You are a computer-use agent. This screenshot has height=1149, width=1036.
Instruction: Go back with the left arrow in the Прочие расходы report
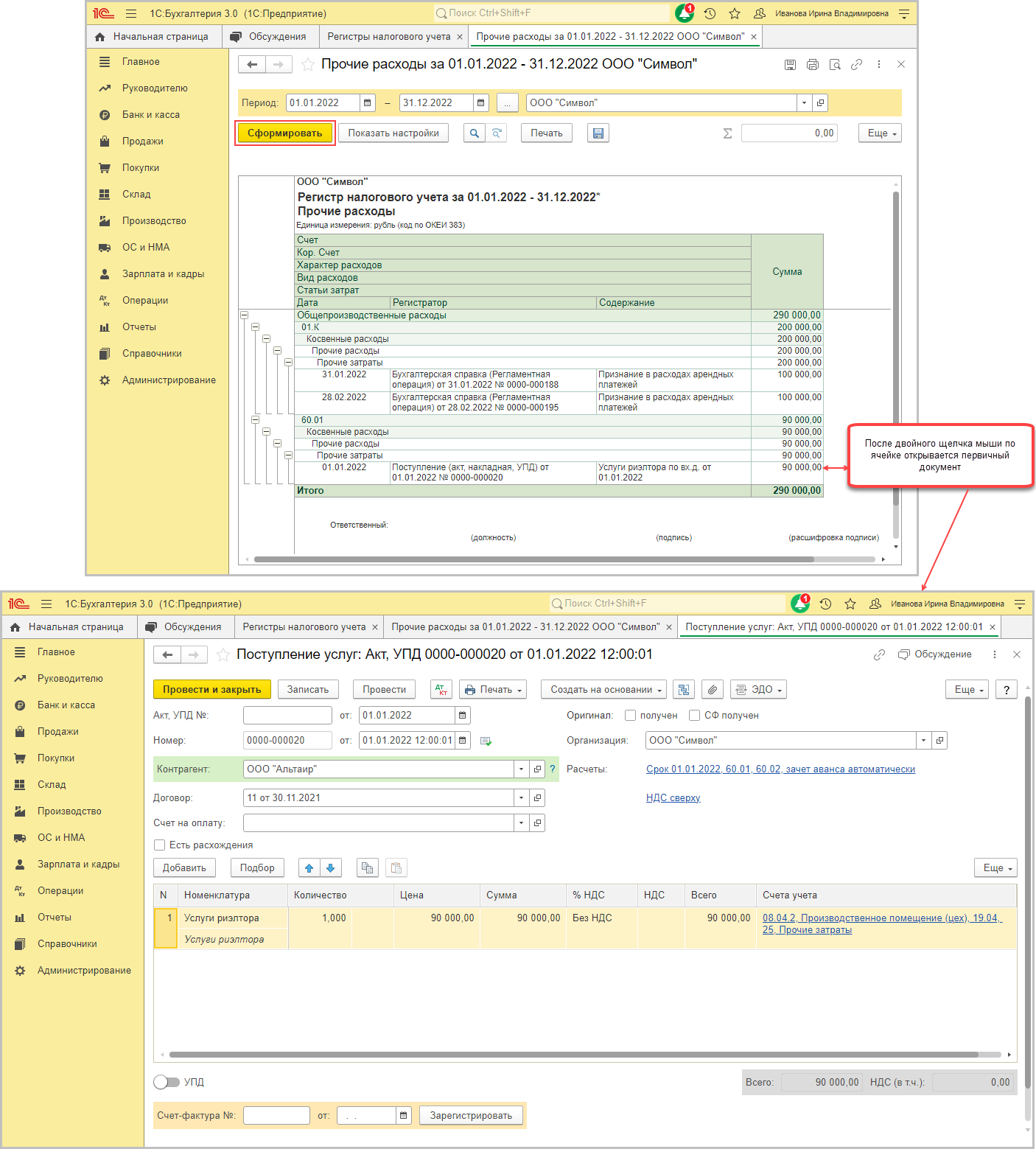click(252, 65)
